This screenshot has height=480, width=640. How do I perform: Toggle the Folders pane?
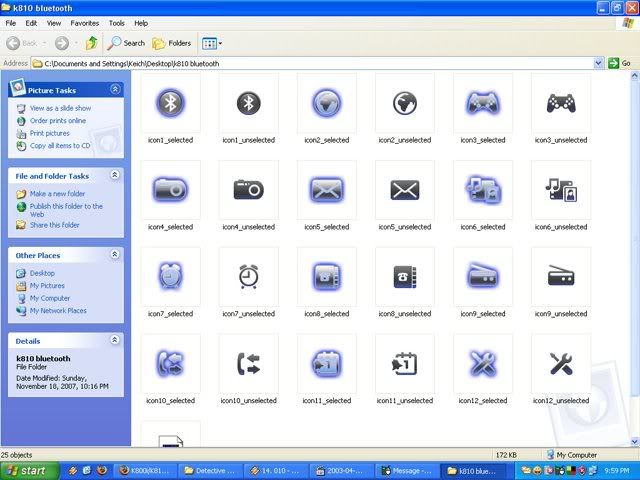coord(171,43)
